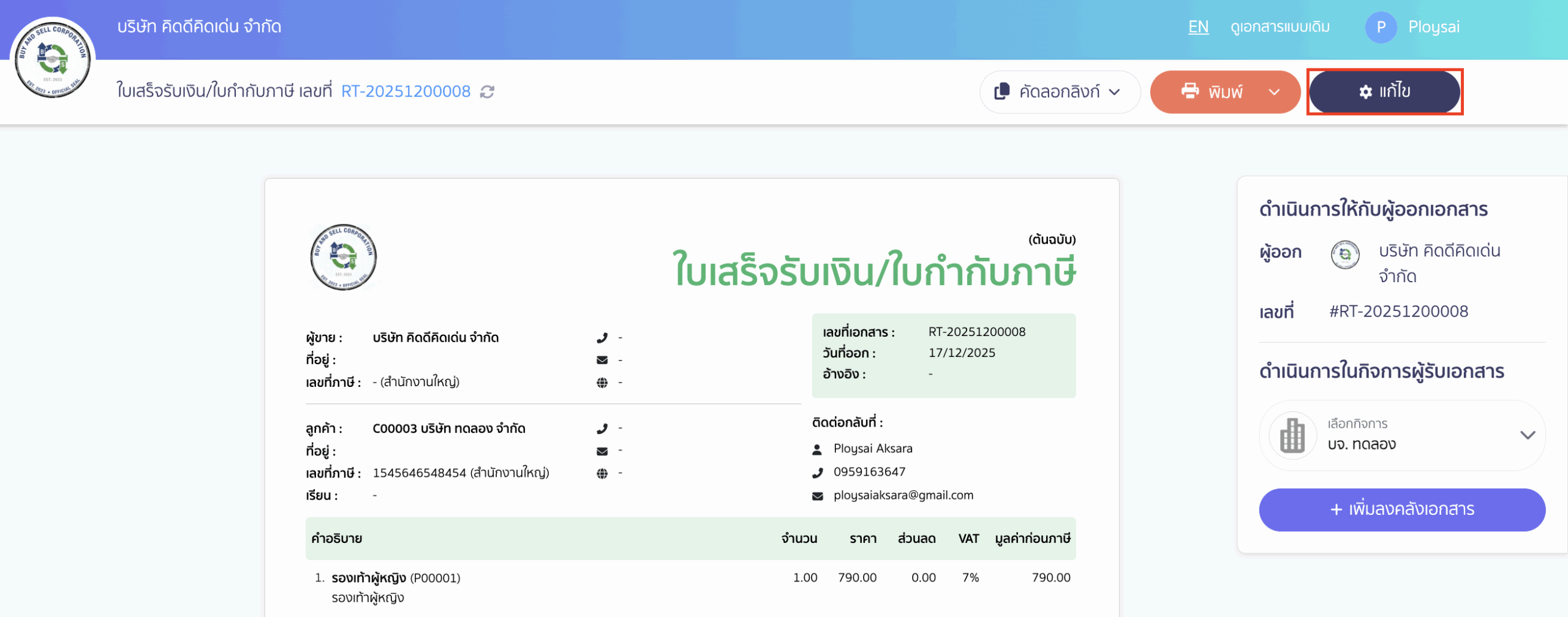Viewport: 1568px width, 617px height.
Task: Click the printer icon on the พิมพ์ button
Action: (1190, 92)
